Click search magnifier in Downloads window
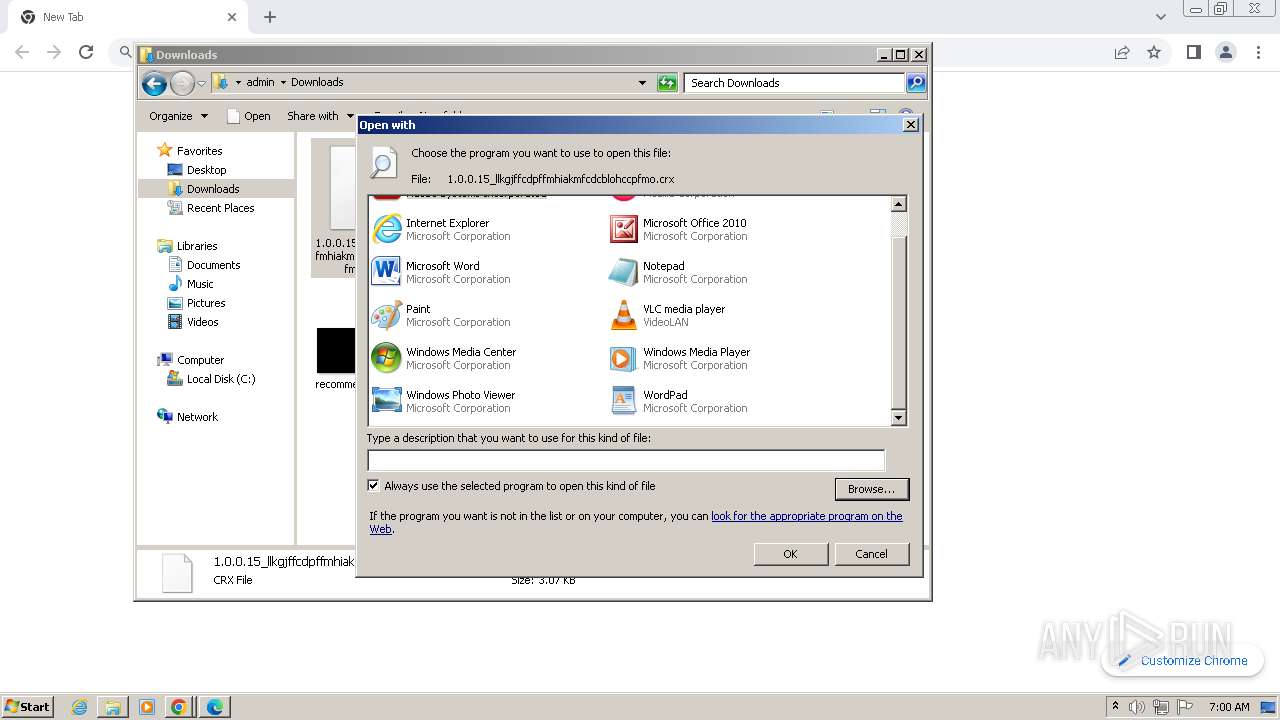This screenshot has width=1280, height=720. click(916, 83)
